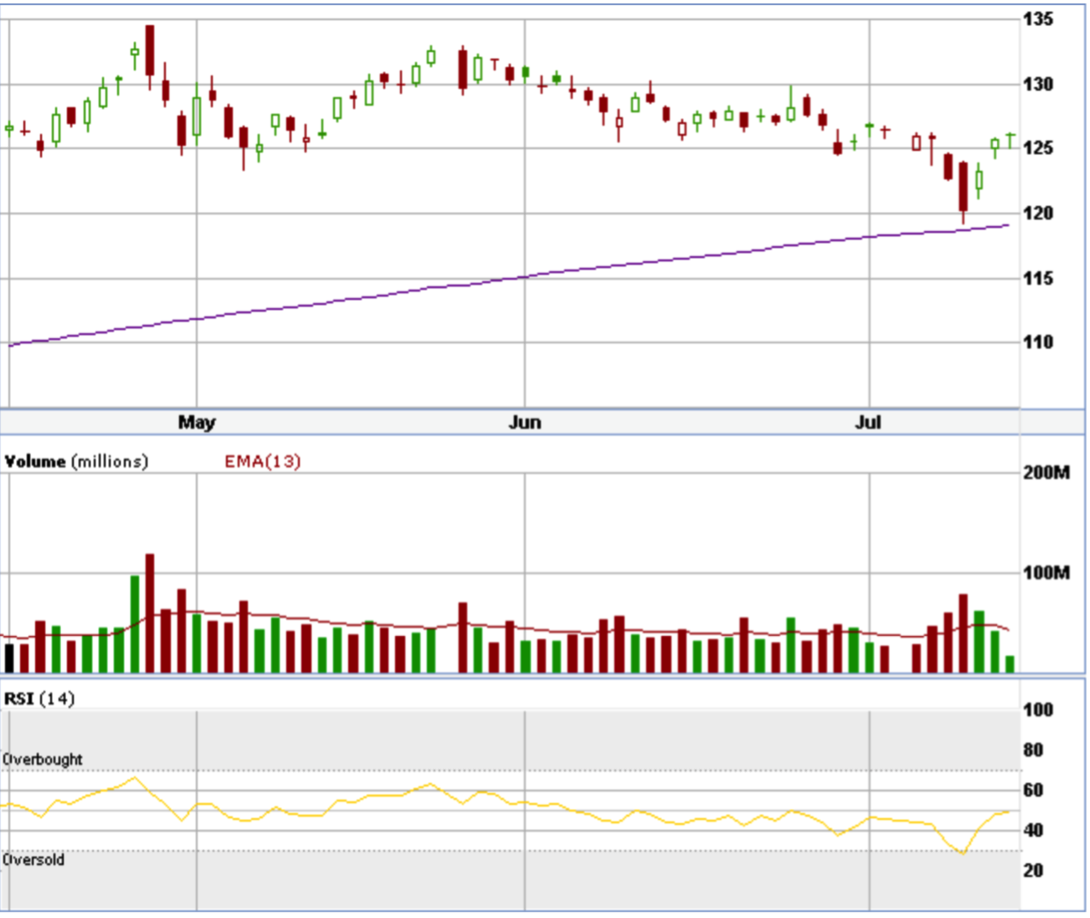Click the black volume bar at chart start

(x=10, y=658)
